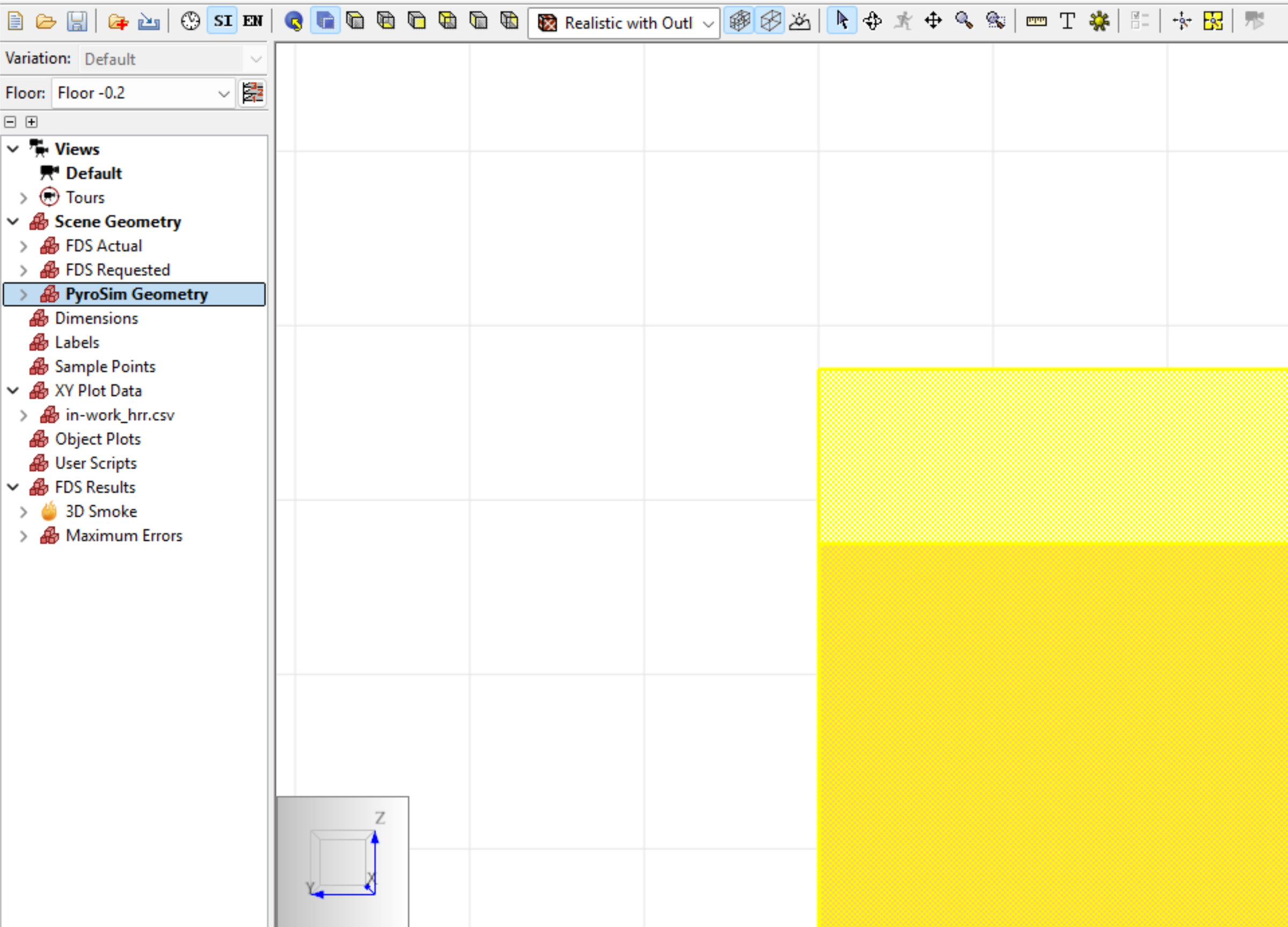This screenshot has width=1288, height=927.
Task: Select the Dimensions tree item
Action: 97,319
